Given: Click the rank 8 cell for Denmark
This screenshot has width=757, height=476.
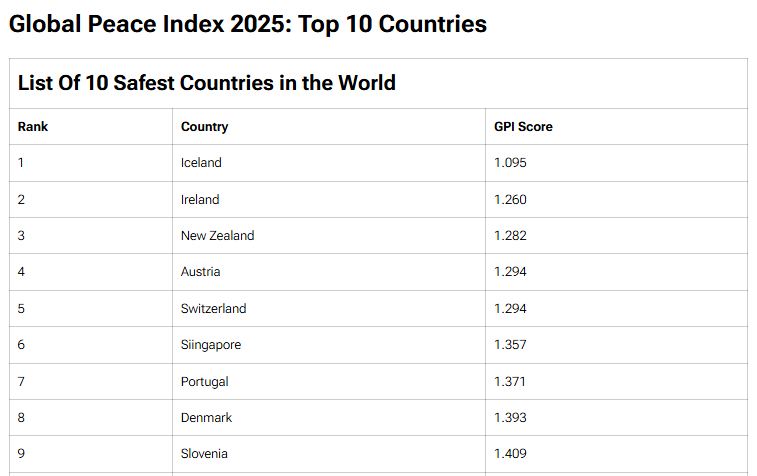Looking at the screenshot, I should [x=22, y=417].
